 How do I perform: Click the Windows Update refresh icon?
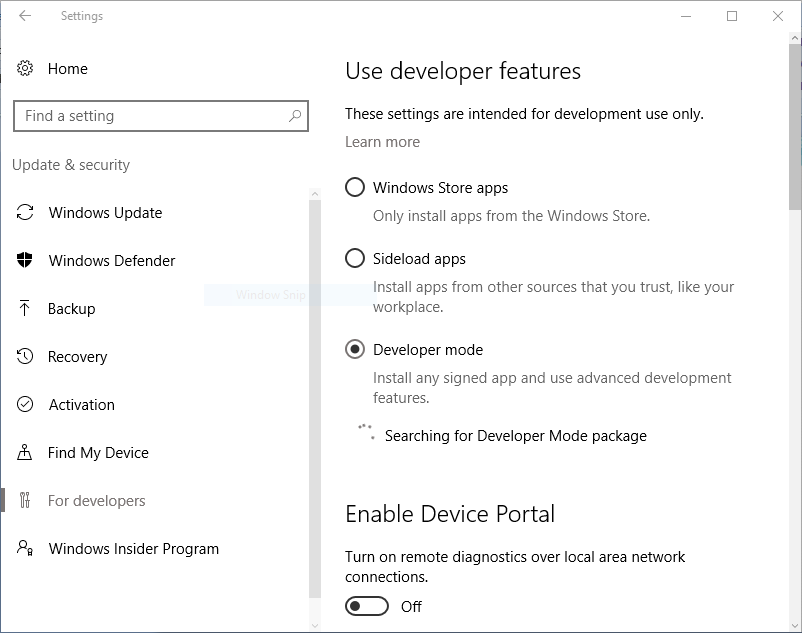(x=25, y=212)
